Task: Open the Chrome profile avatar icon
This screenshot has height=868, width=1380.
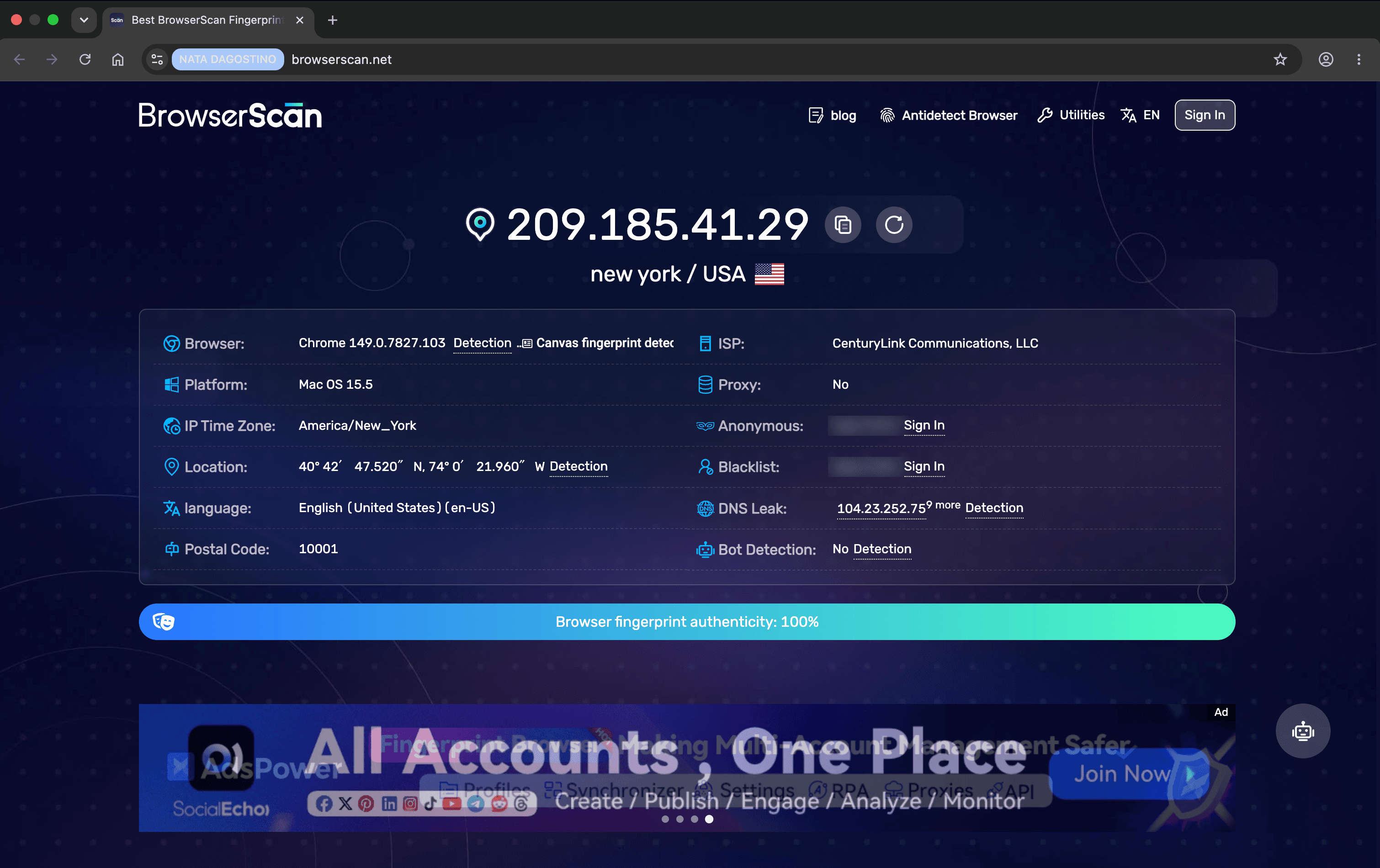Action: click(1326, 59)
